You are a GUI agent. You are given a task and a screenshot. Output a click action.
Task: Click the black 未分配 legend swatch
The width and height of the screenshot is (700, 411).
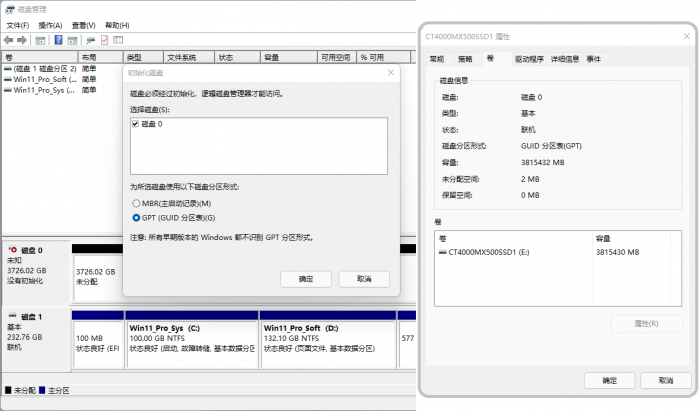[x=8, y=390]
